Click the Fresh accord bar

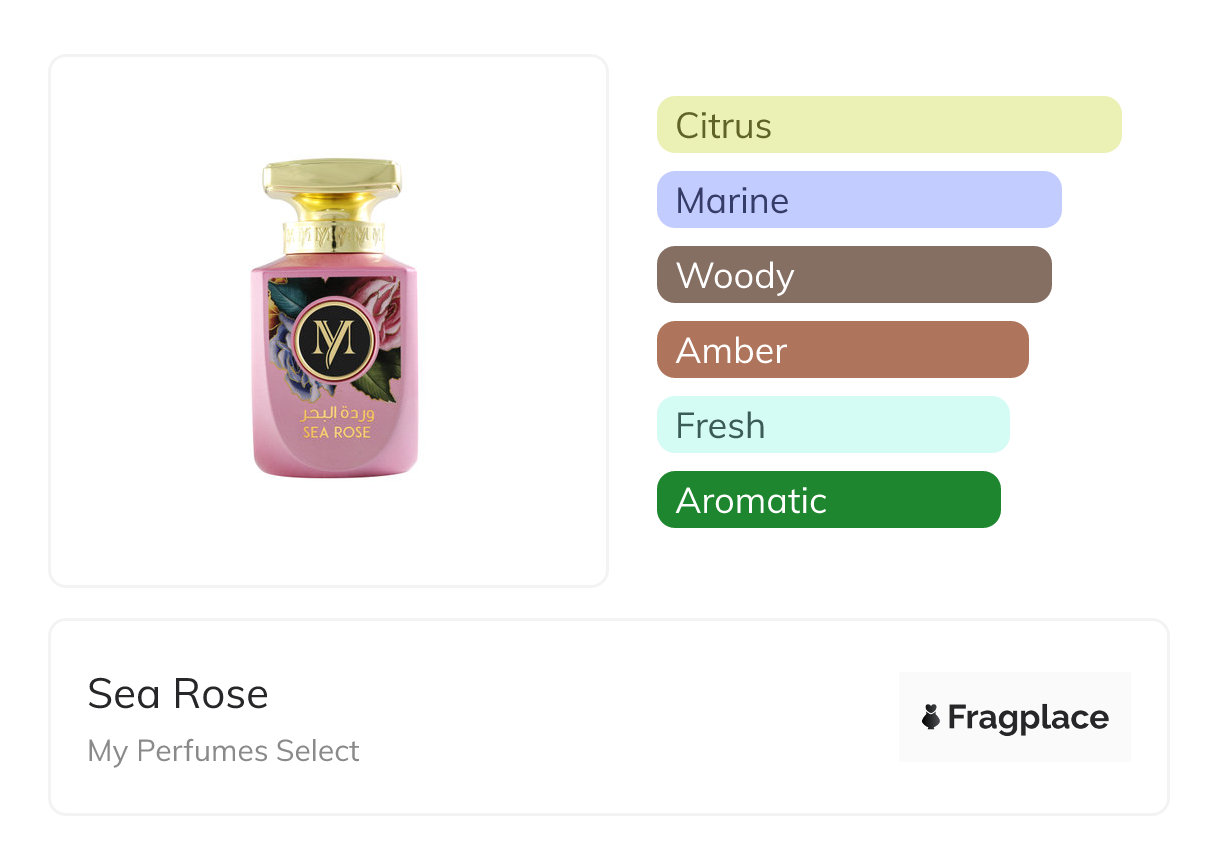[x=832, y=425]
